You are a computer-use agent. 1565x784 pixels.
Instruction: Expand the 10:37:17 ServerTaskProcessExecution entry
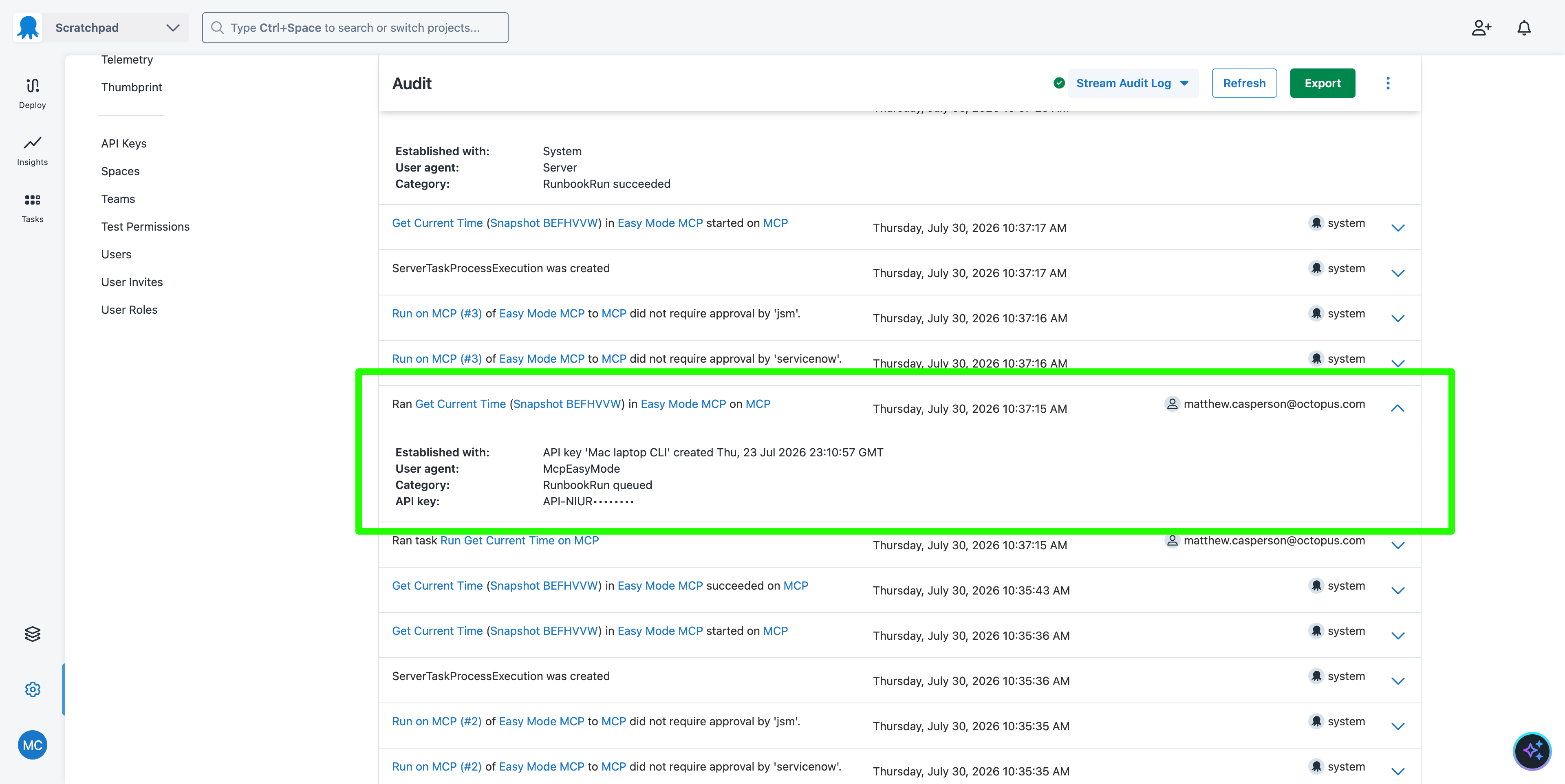tap(1397, 273)
